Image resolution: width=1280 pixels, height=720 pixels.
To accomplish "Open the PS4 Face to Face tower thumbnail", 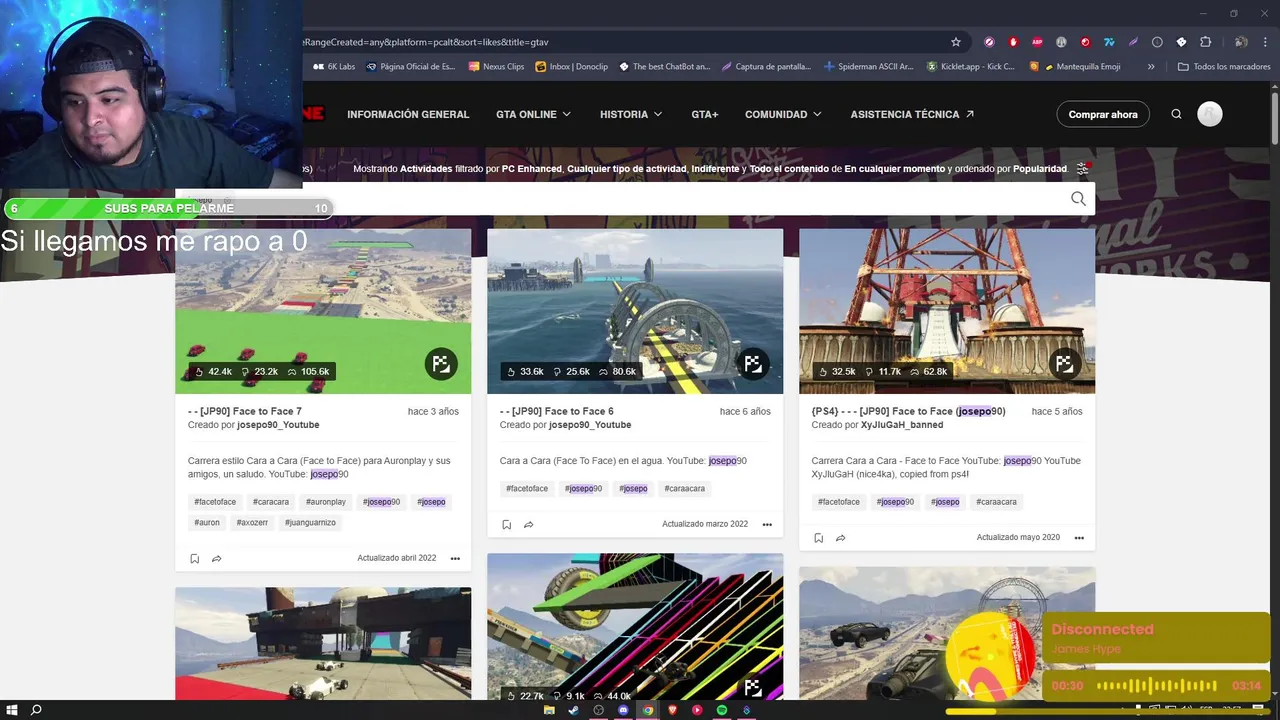I will 947,311.
